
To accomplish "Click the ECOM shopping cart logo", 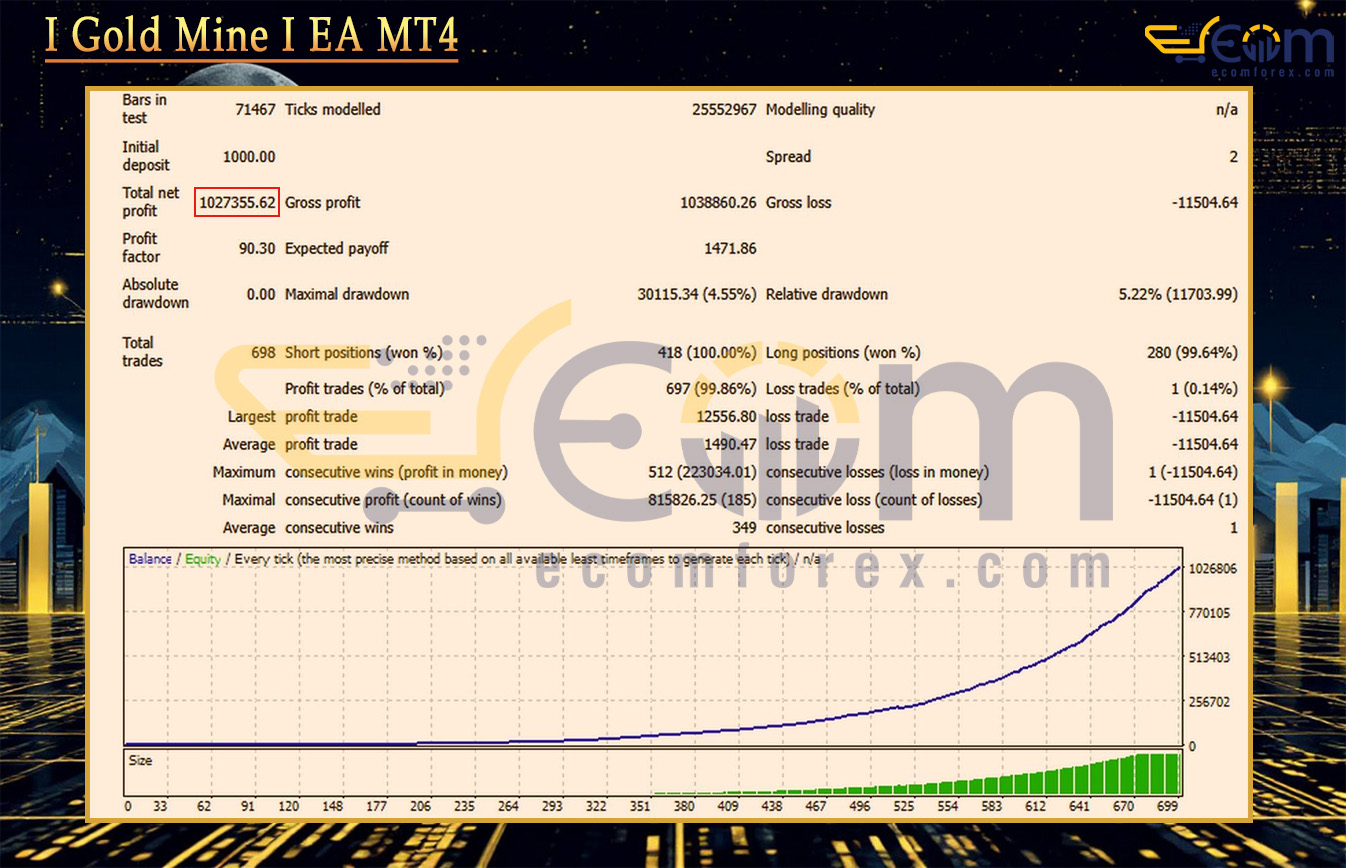I will [1237, 44].
